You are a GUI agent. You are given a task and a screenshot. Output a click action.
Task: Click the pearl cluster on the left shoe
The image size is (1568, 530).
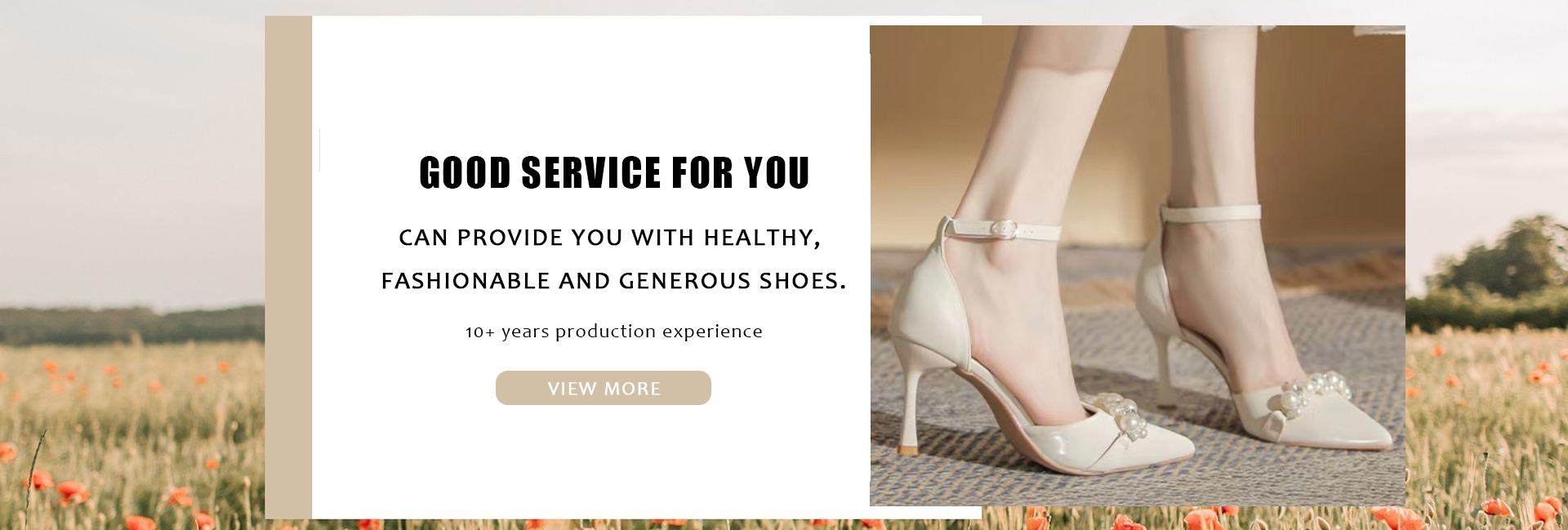coord(1106,420)
